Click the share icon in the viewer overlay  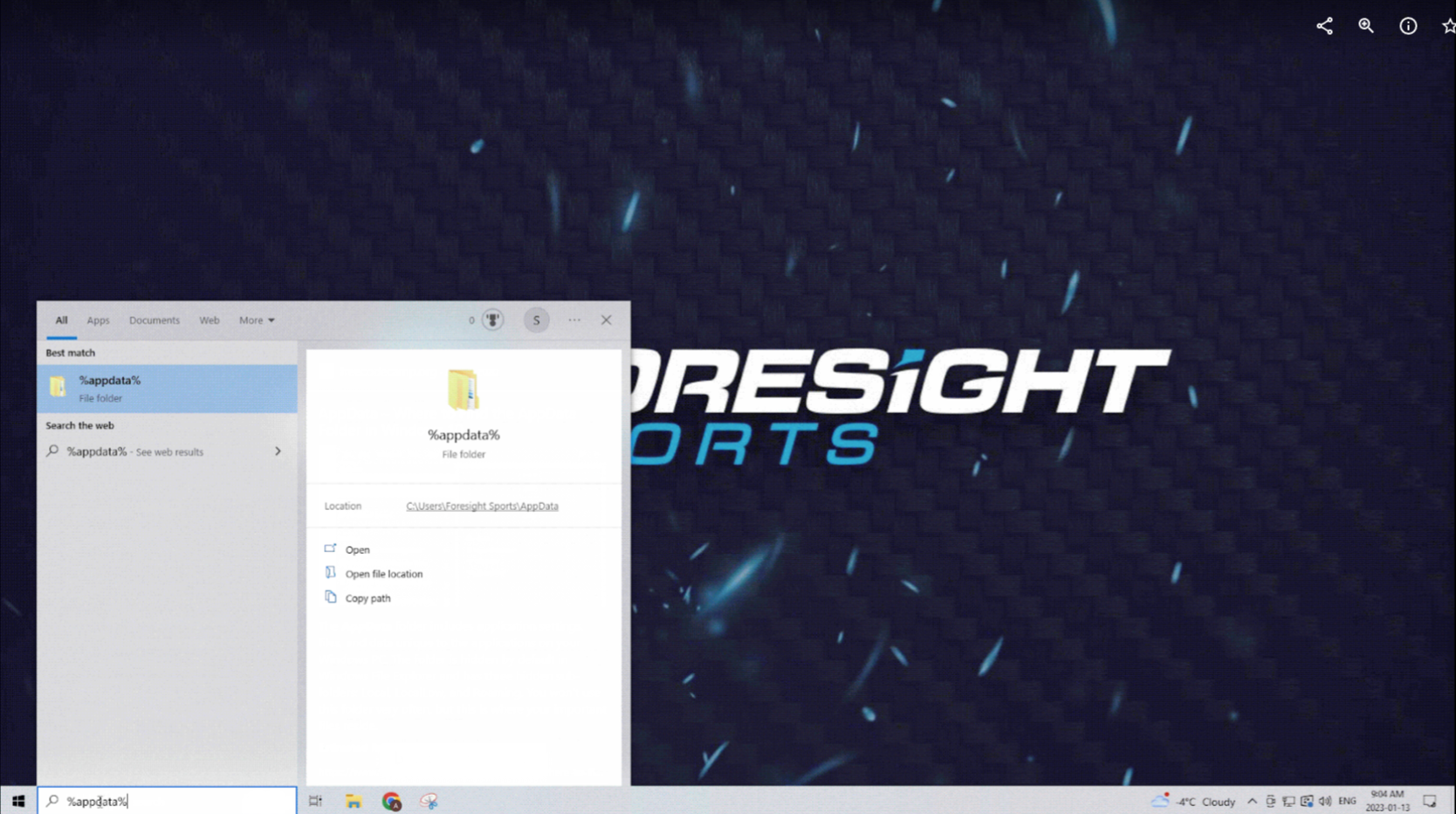pyautogui.click(x=1324, y=26)
